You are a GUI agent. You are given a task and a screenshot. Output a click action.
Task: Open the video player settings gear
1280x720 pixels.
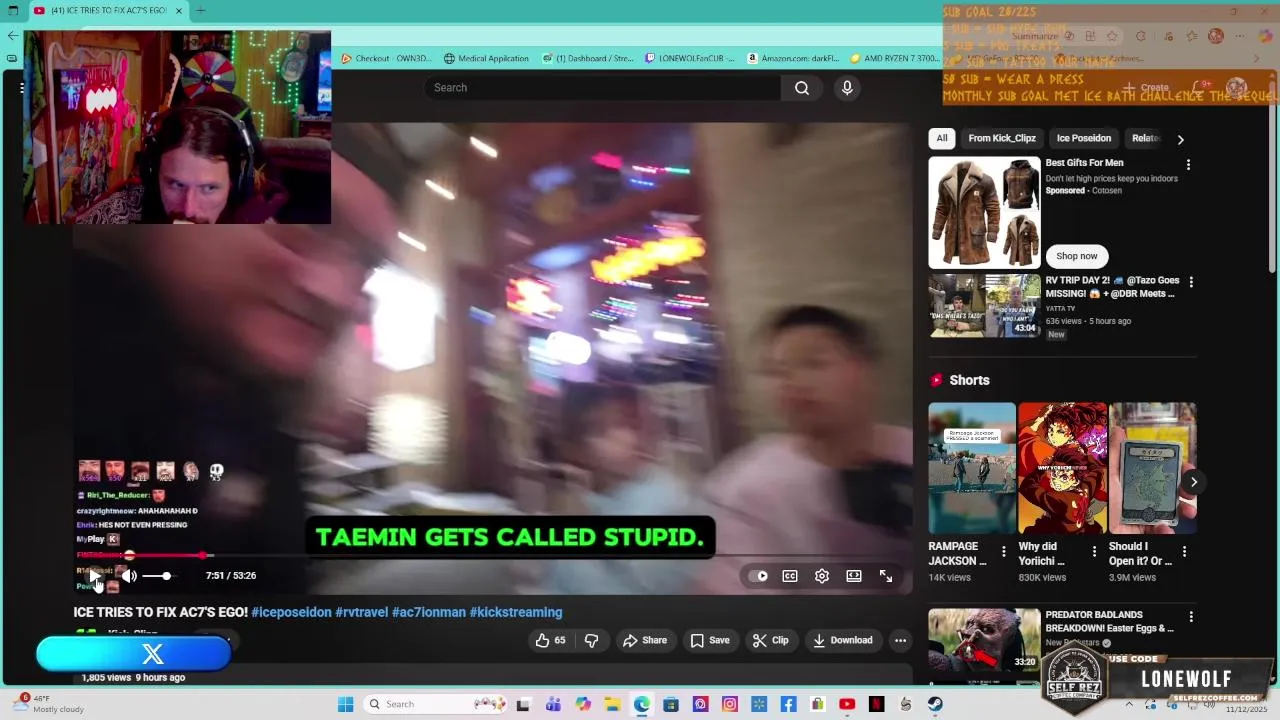[822, 576]
